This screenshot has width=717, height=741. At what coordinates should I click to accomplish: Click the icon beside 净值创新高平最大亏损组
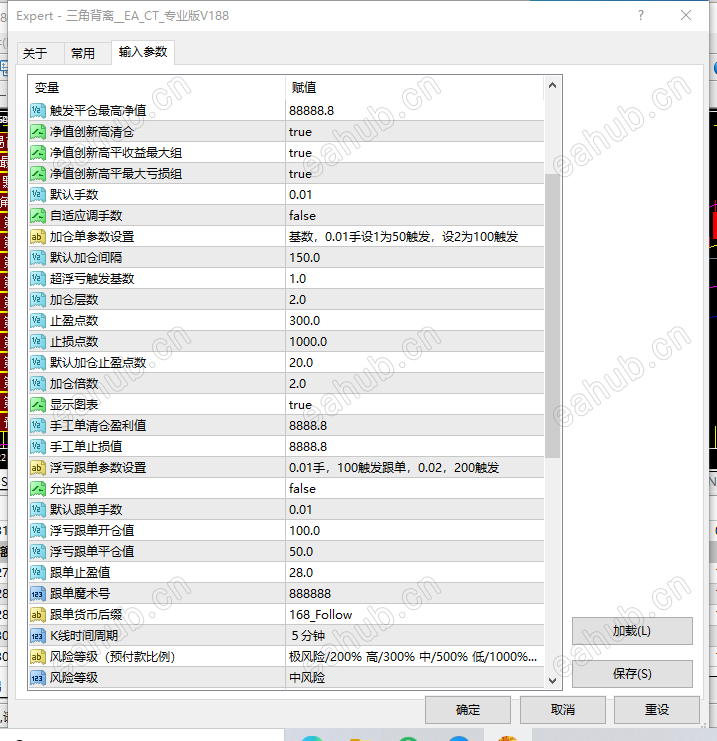38,174
